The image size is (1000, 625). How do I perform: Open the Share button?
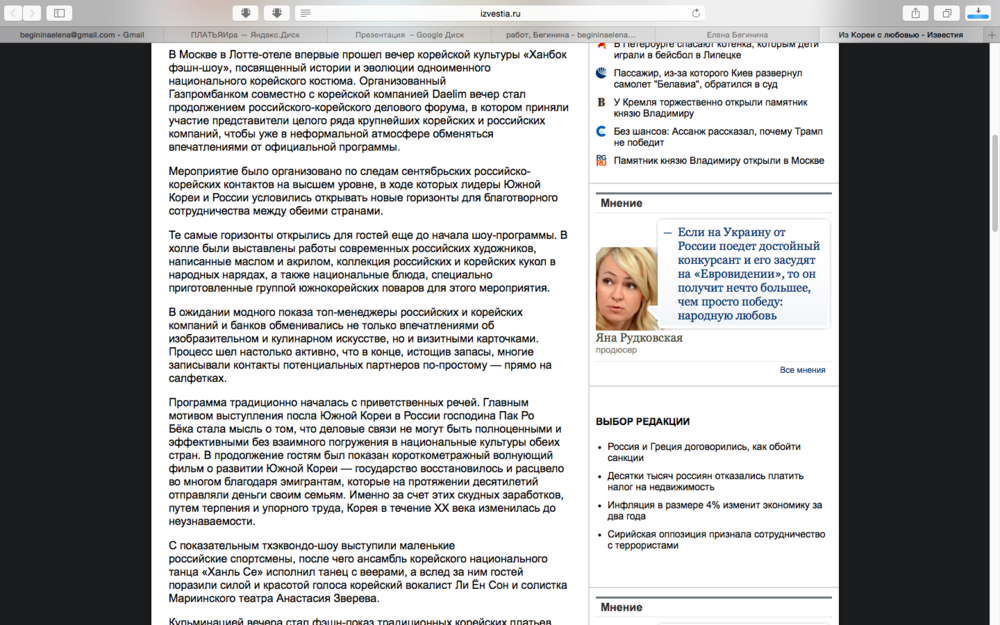point(916,13)
